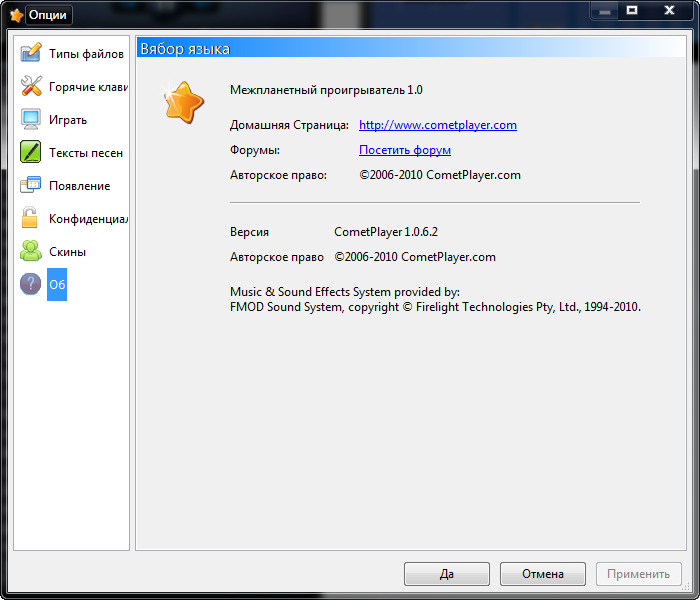Open the cometplayer.com homepage link
The image size is (700, 600).
pos(438,125)
